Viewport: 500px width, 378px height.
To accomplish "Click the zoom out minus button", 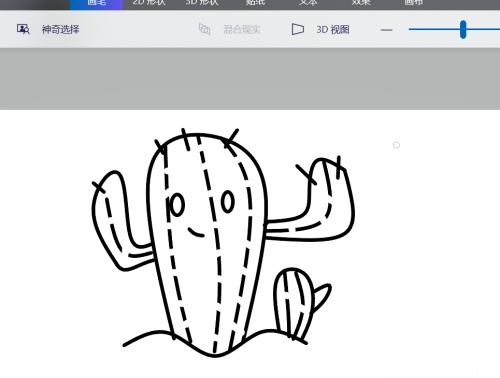I will 386,30.
